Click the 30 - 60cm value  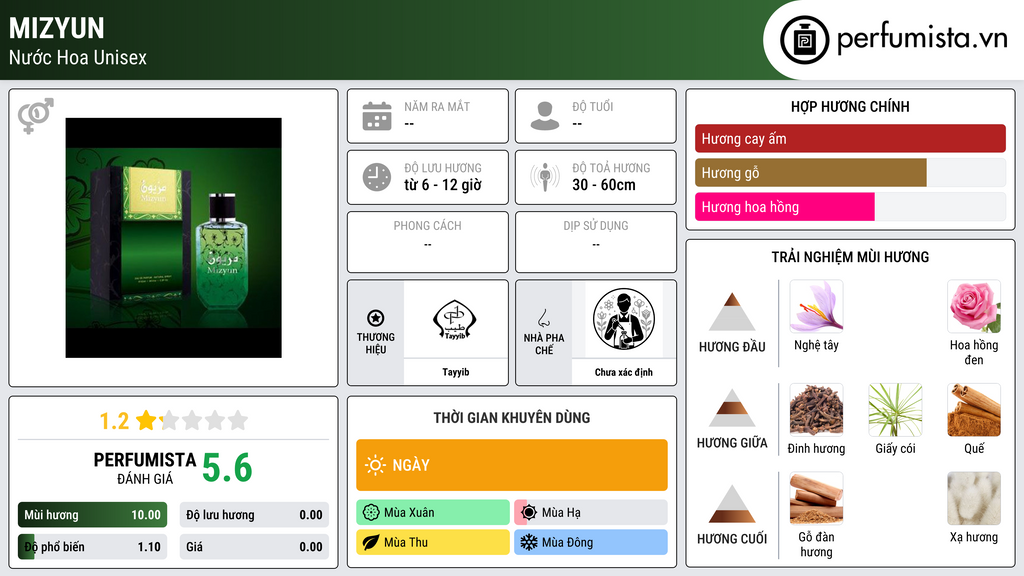pos(604,185)
